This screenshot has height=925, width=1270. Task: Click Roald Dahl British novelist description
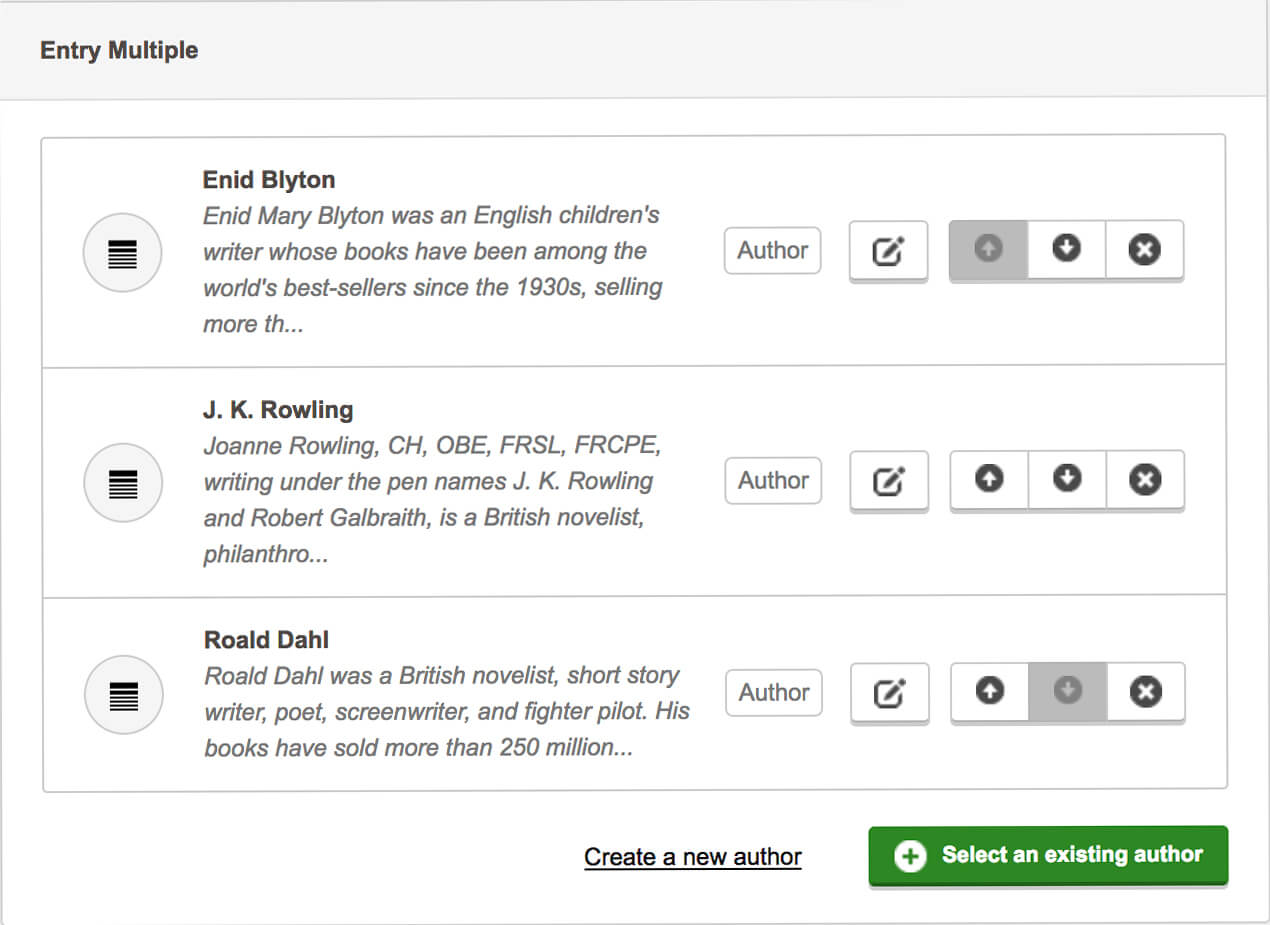(447, 711)
